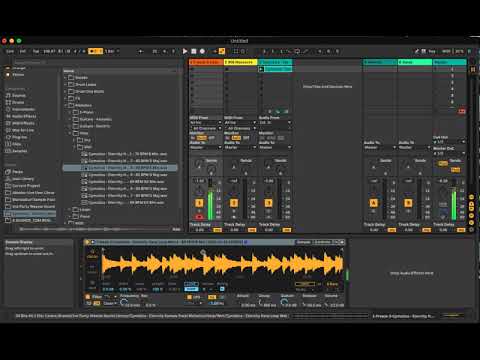Viewport: 480px width, 360px height.
Task: Toggle return B activator button
Action: [x=408, y=203]
